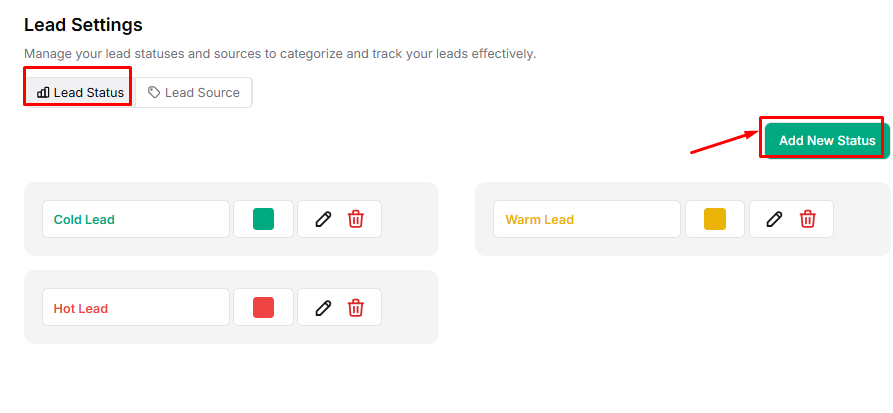Delete the Cold Lead status
The height and width of the screenshot is (413, 893).
[x=355, y=219]
